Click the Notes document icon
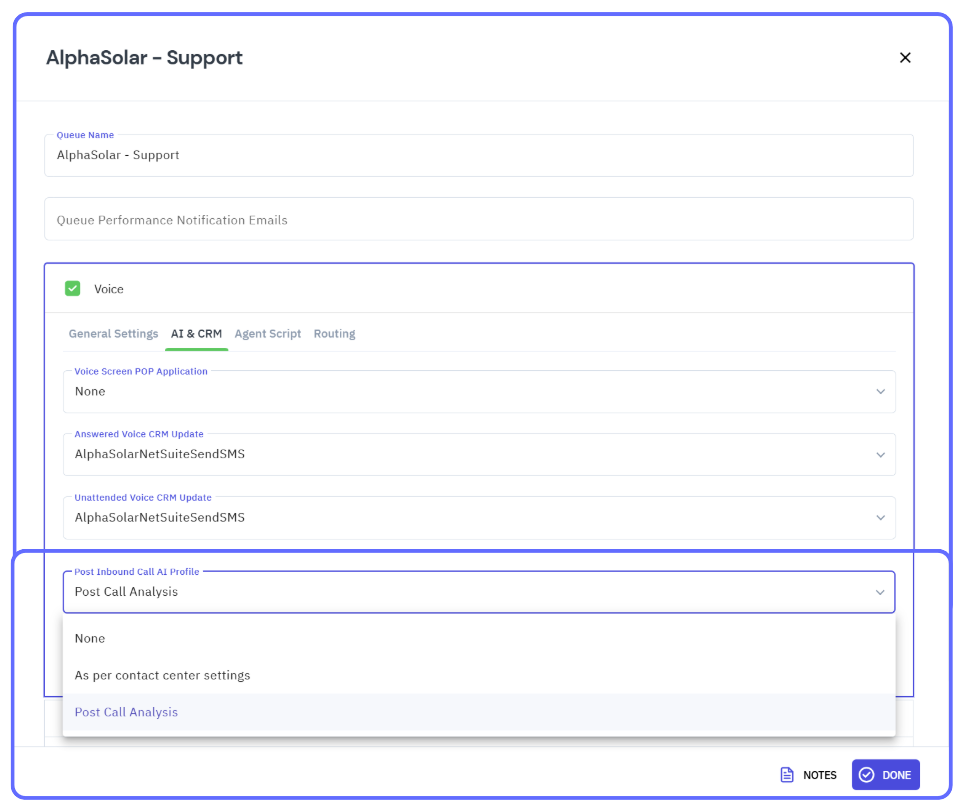The width and height of the screenshot is (968, 810). 787,775
